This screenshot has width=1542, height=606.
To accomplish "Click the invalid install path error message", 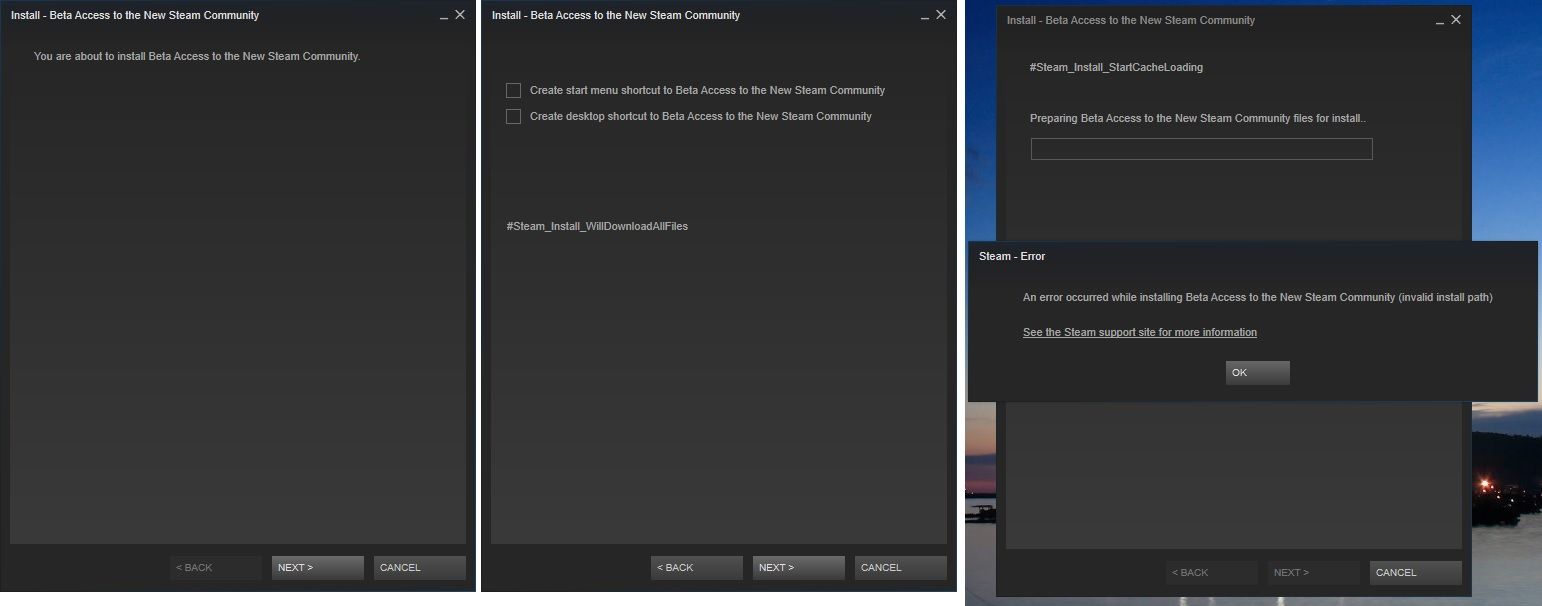I will click(1258, 297).
